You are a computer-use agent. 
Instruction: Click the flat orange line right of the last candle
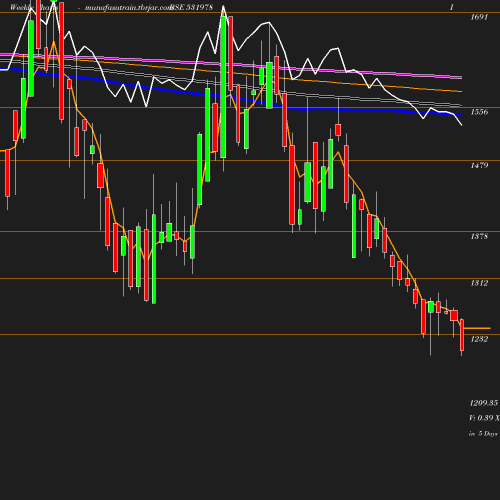click(x=477, y=328)
